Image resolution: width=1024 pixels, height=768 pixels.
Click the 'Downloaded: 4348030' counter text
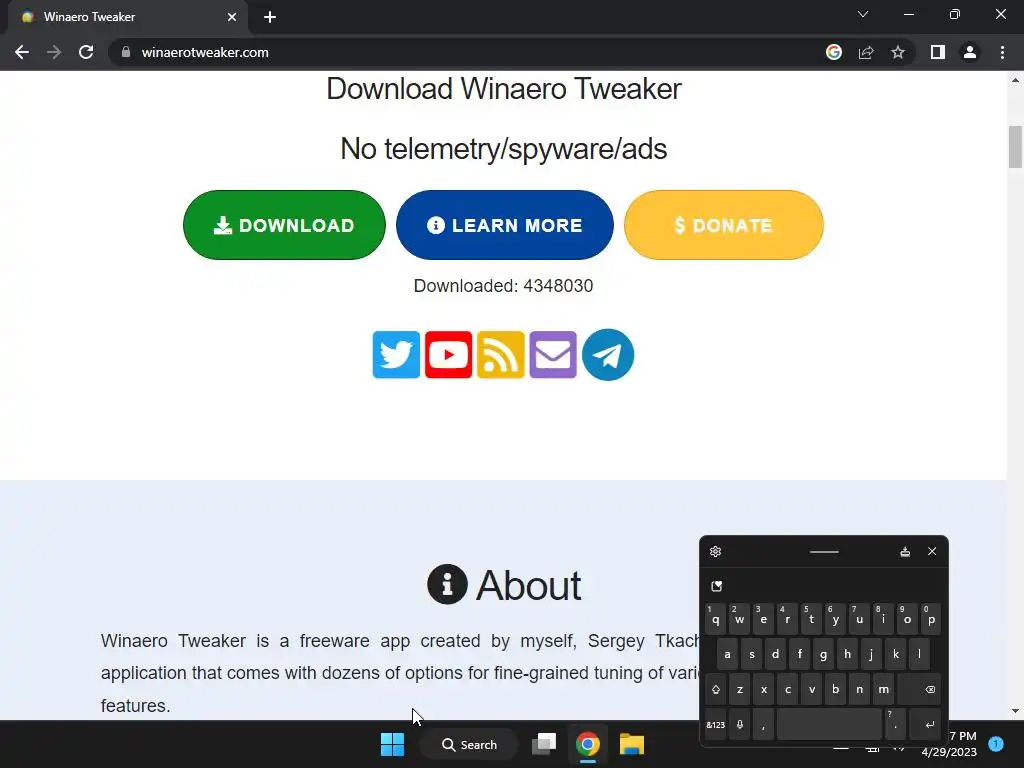pos(504,285)
